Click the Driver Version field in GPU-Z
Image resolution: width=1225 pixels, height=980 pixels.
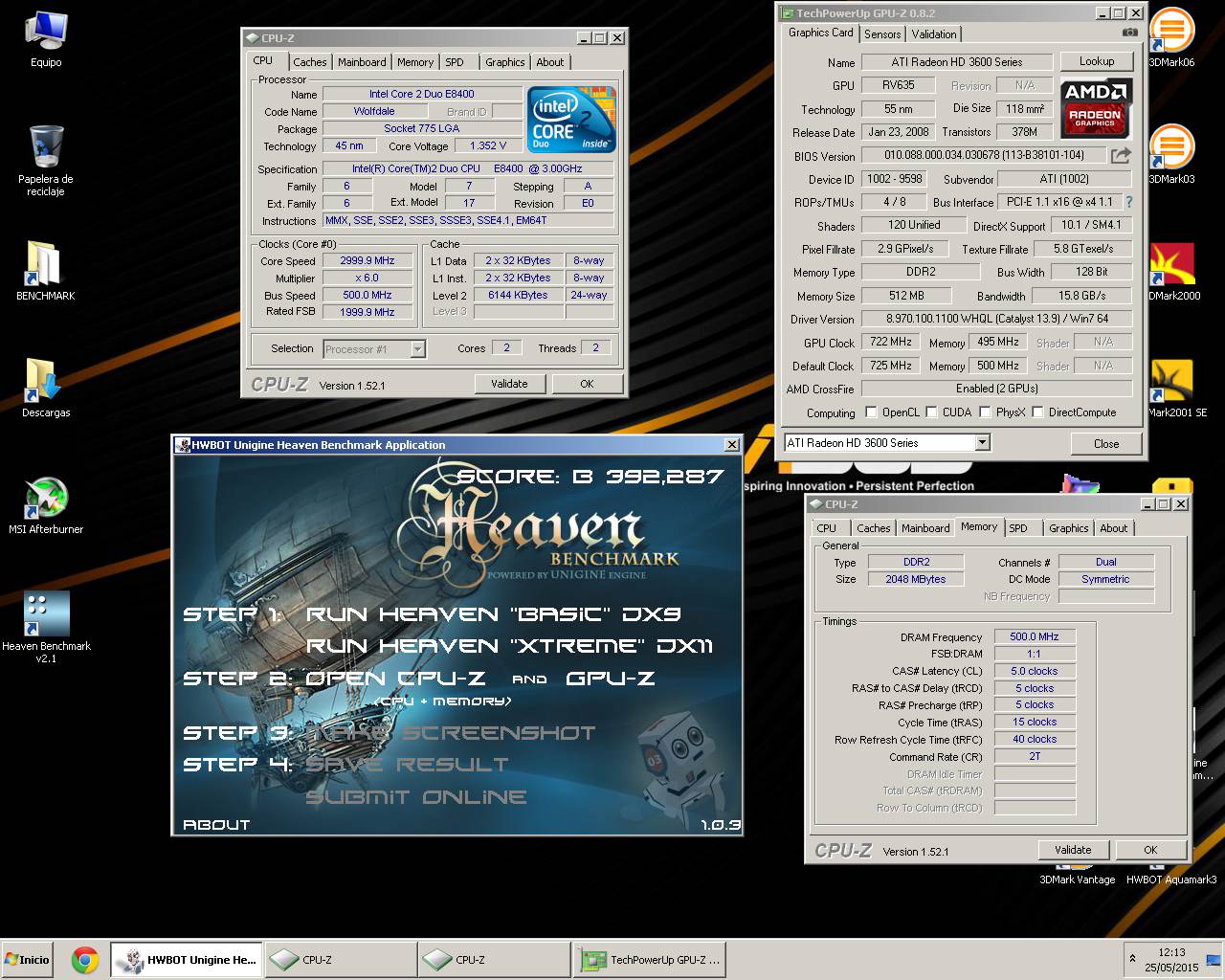tap(996, 319)
